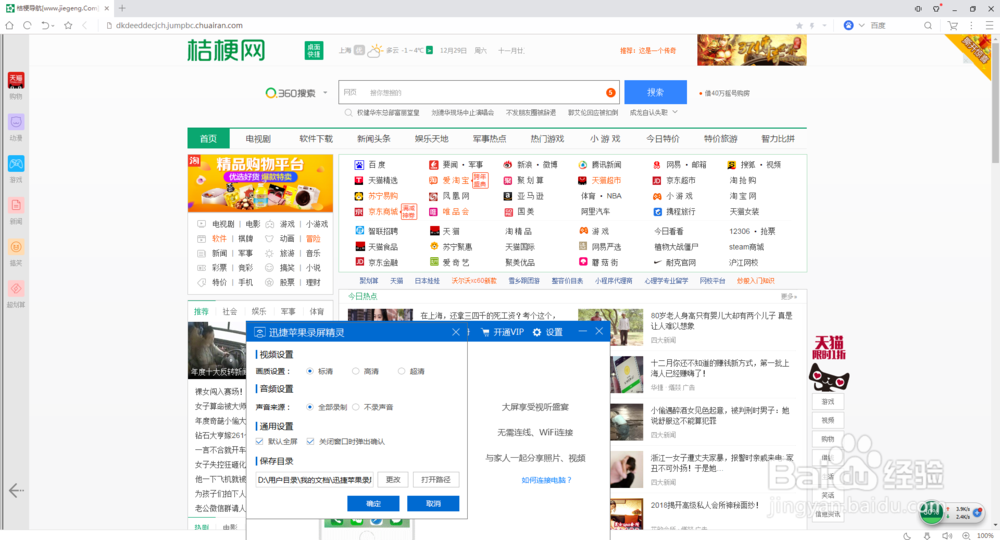Click the 取消 button in settings dialog
This screenshot has height=540, width=1000.
433,504
